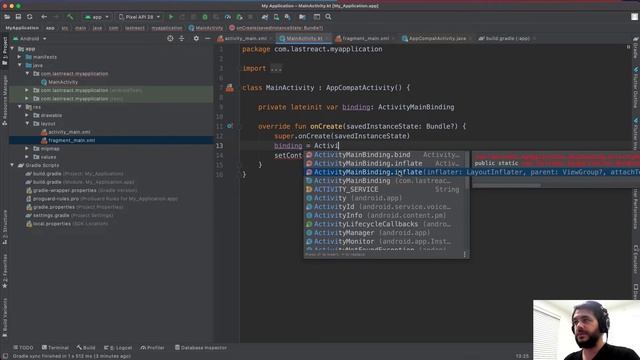Image resolution: width=640 pixels, height=360 pixels.
Task: Open the Android project view dropdown
Action: [x=29, y=38]
